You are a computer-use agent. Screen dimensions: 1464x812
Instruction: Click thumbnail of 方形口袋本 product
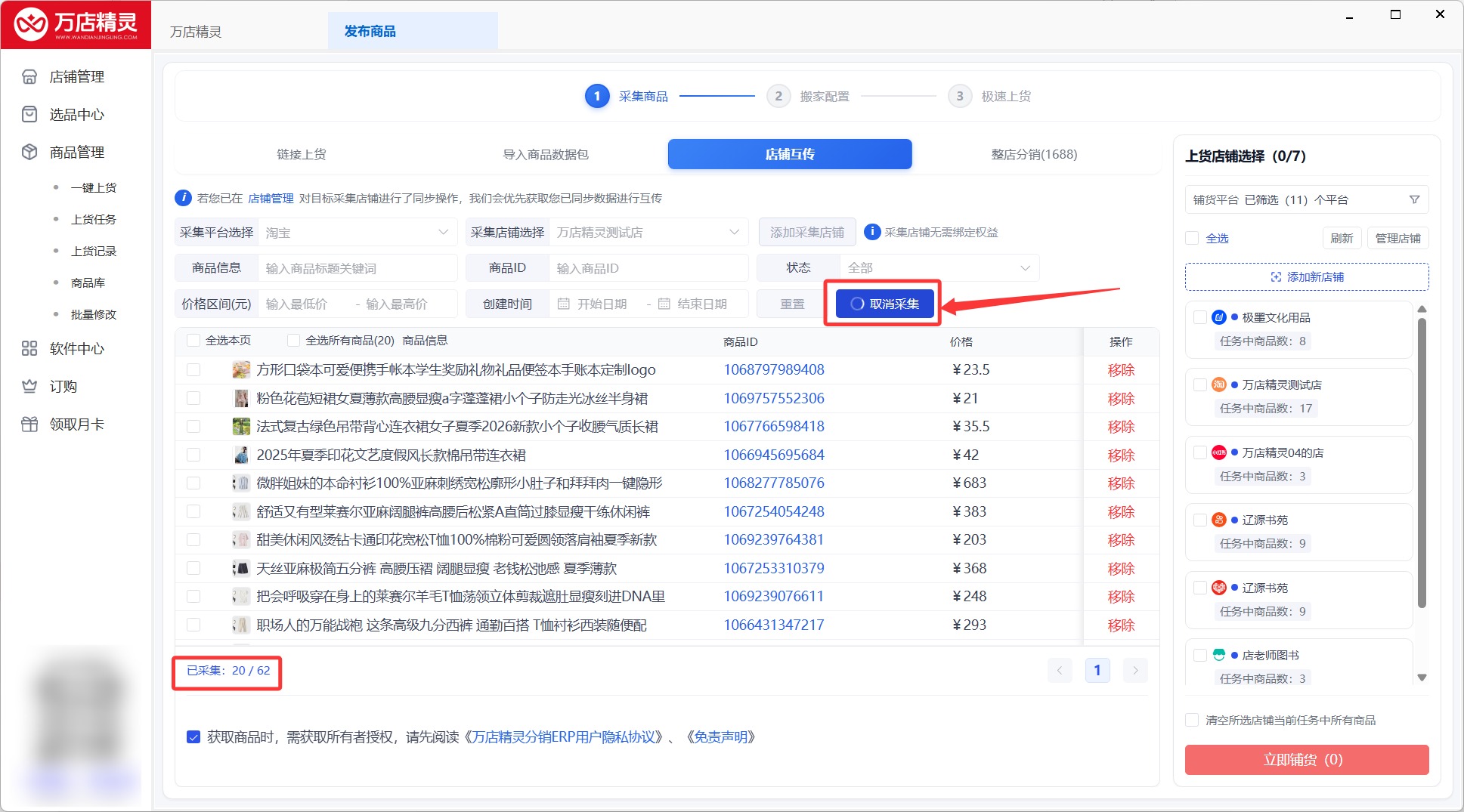(x=241, y=369)
